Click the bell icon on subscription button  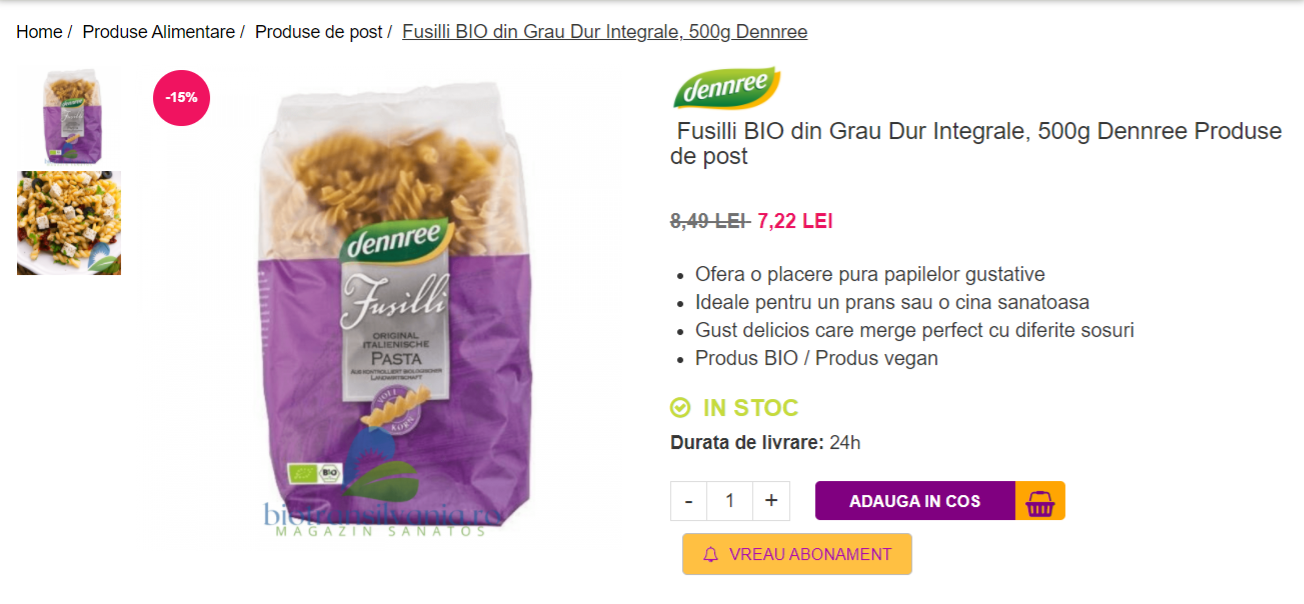[x=711, y=554]
